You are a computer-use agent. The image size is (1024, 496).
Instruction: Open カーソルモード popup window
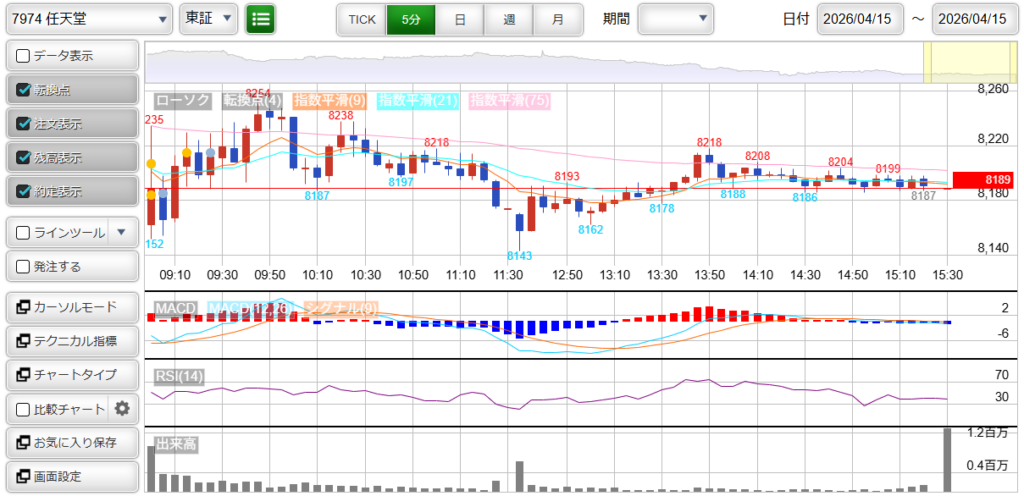click(71, 307)
